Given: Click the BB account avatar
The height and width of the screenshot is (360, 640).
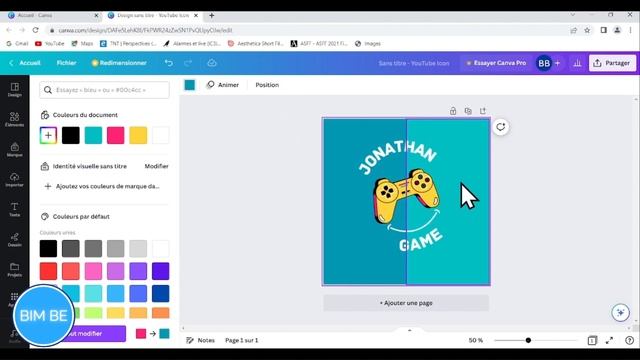Looking at the screenshot, I should point(544,63).
